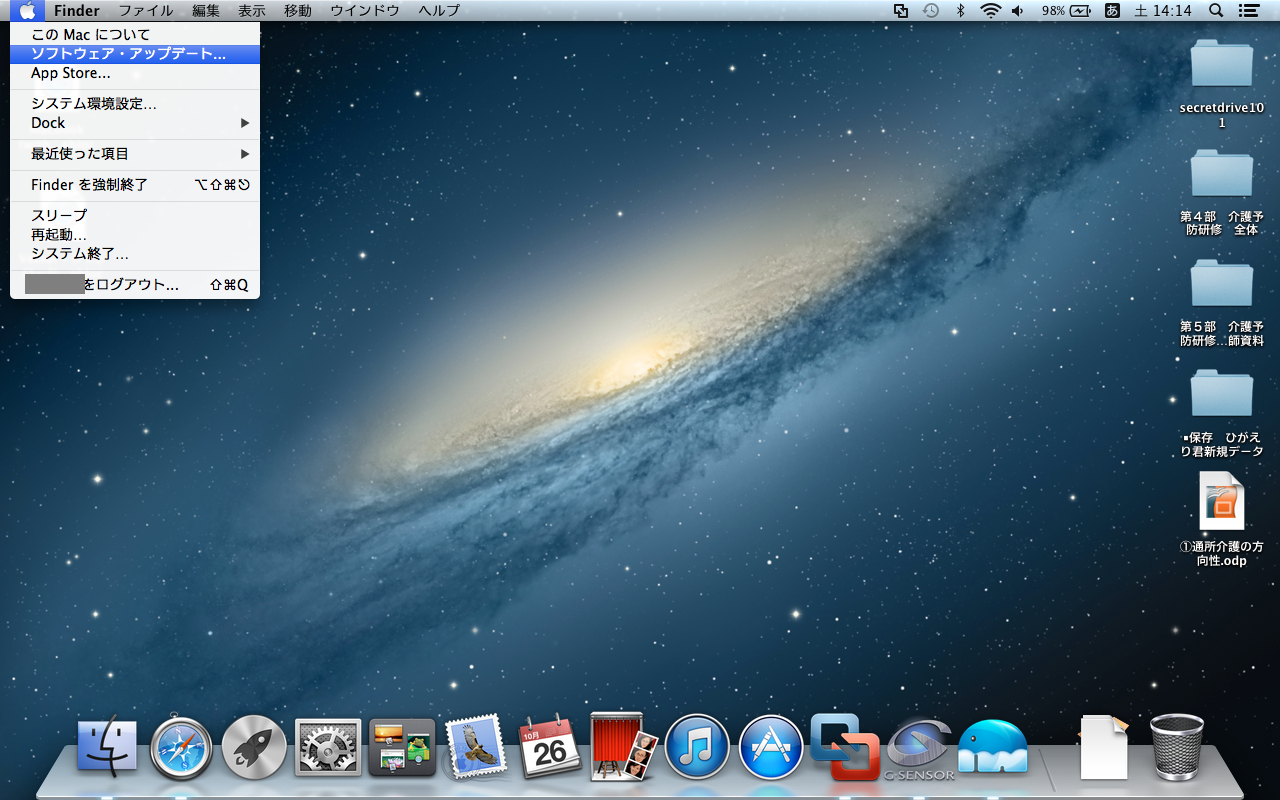The width and height of the screenshot is (1280, 800).
Task: Click the Mail stamp icon in Dock
Action: pyautogui.click(x=476, y=748)
